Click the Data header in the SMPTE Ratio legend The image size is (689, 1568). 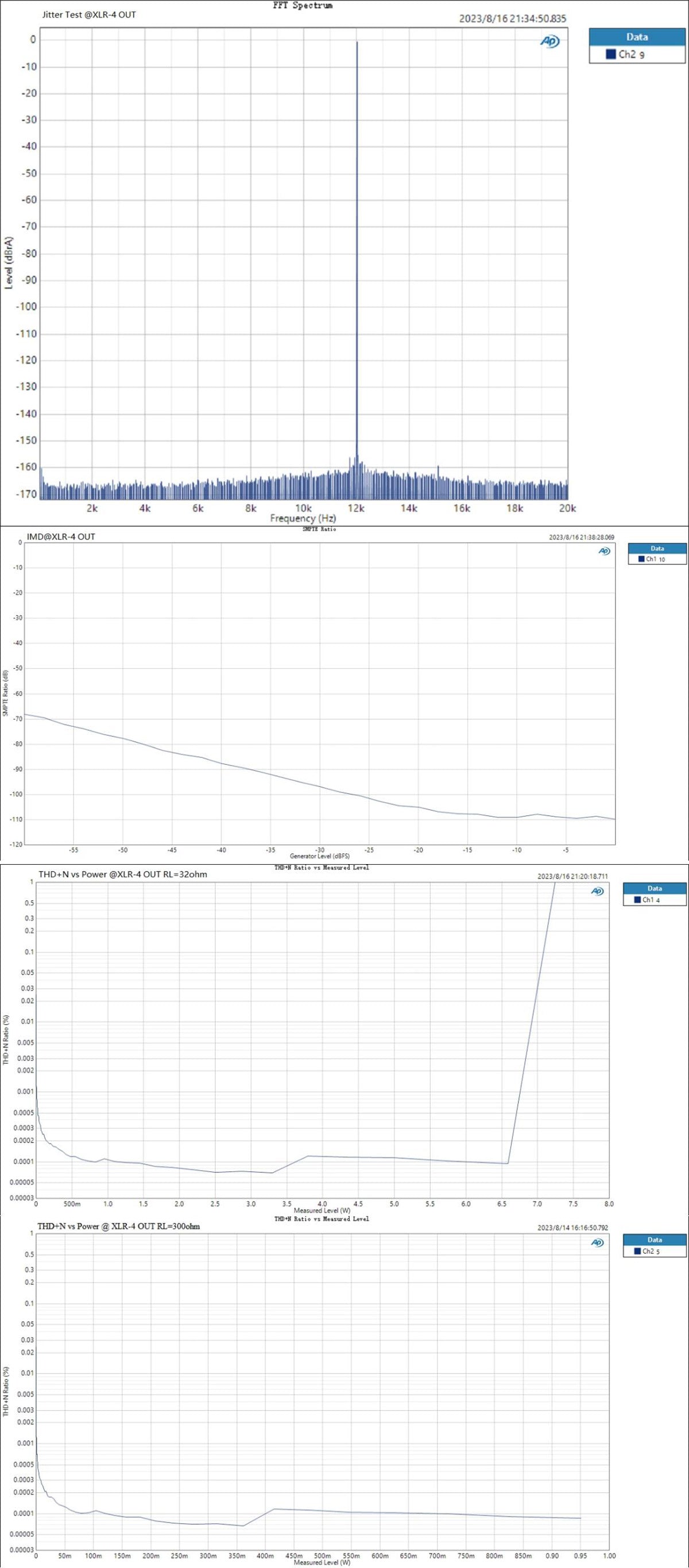[657, 548]
